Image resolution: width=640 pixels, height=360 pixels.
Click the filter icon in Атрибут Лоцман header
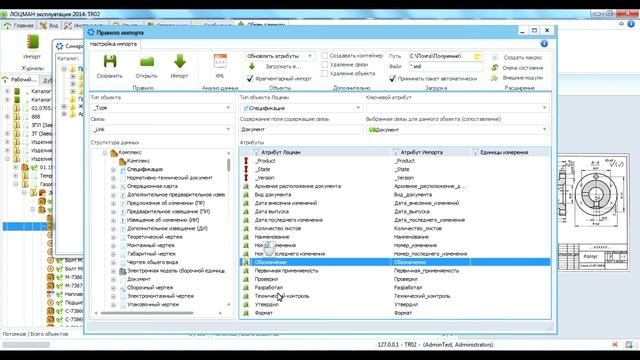256,152
